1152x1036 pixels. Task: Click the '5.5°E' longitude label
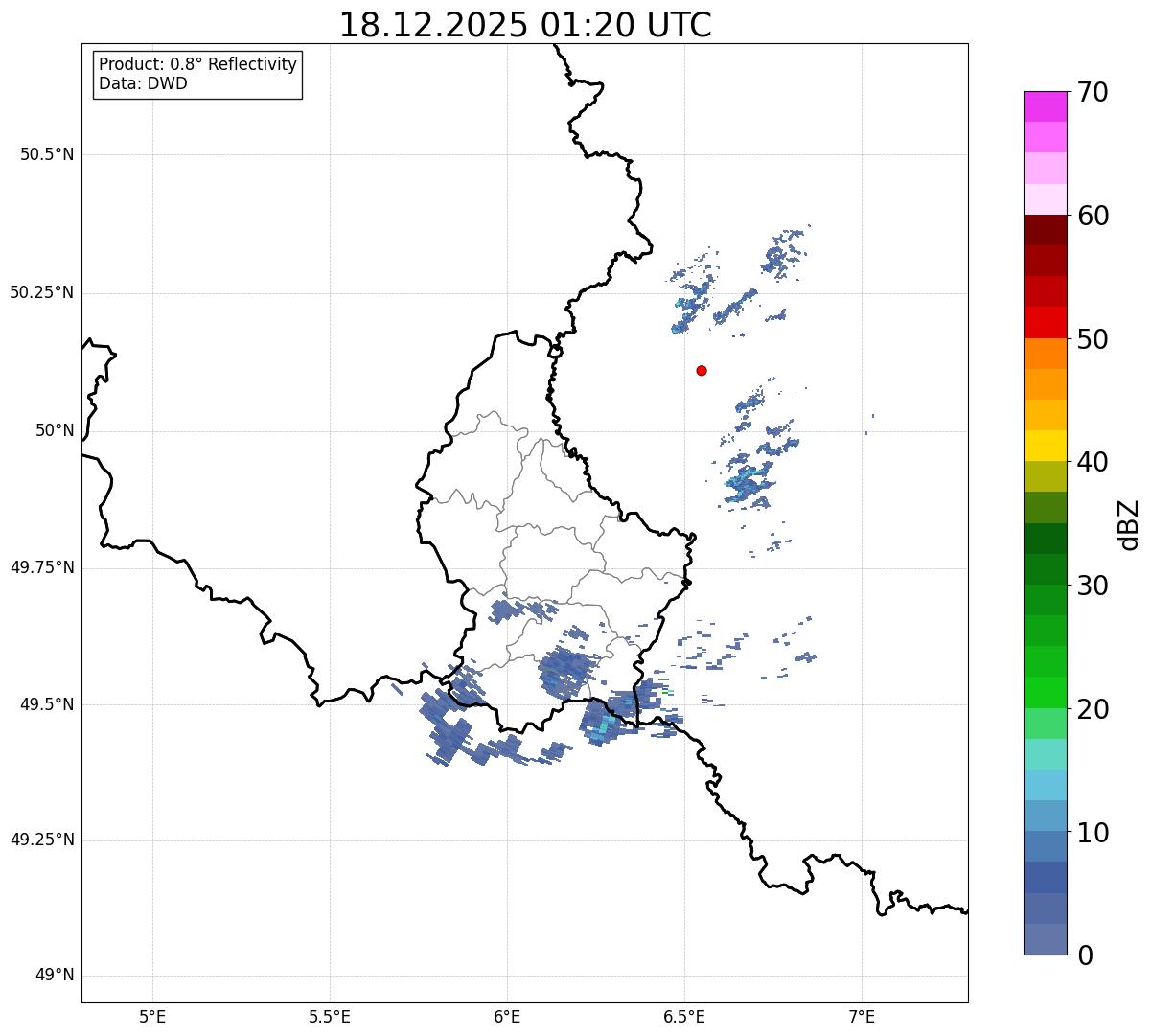tap(330, 1016)
